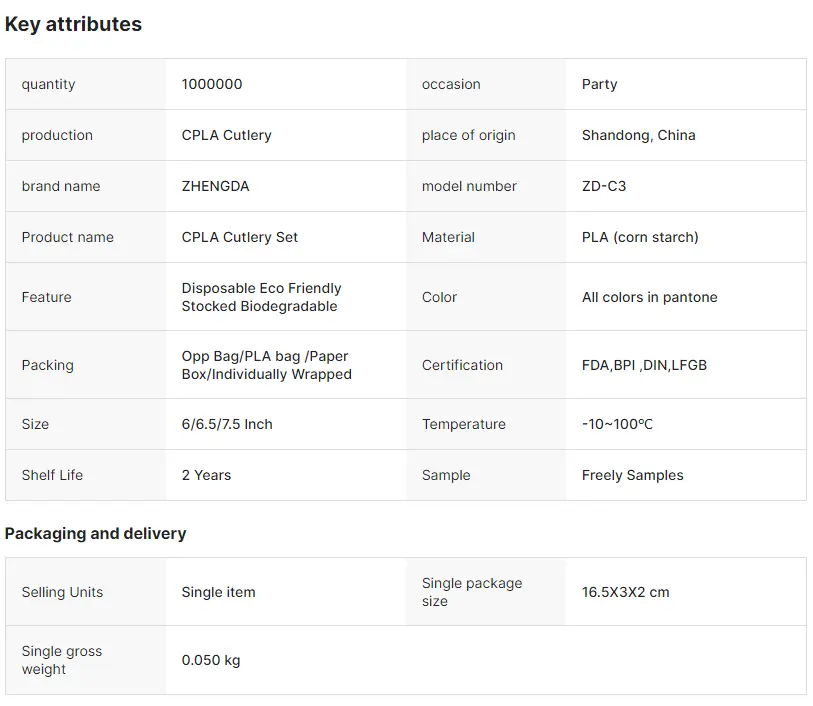
Task: Click the -10~100℃ temperature value
Action: point(617,424)
